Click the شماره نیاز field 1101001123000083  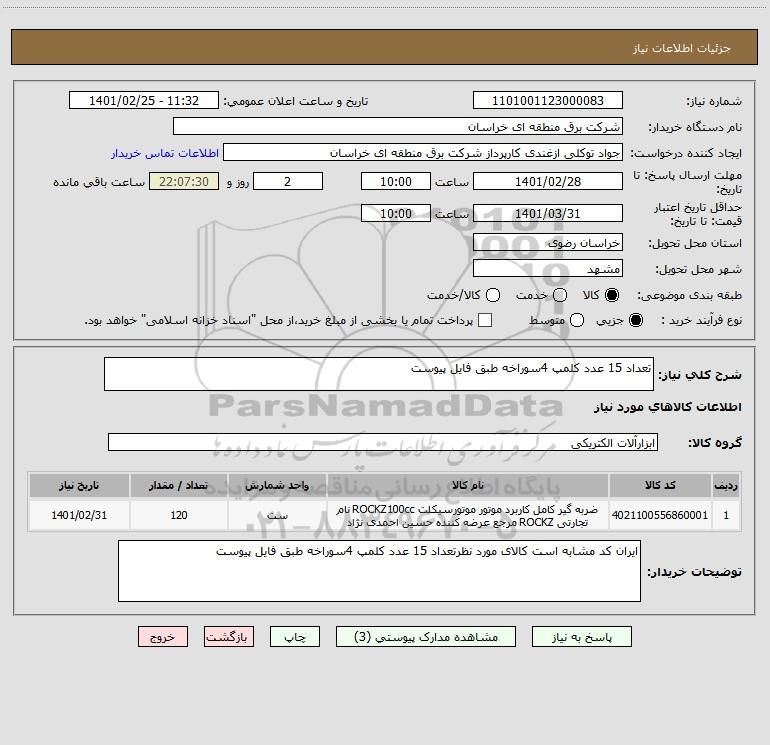[x=548, y=101]
